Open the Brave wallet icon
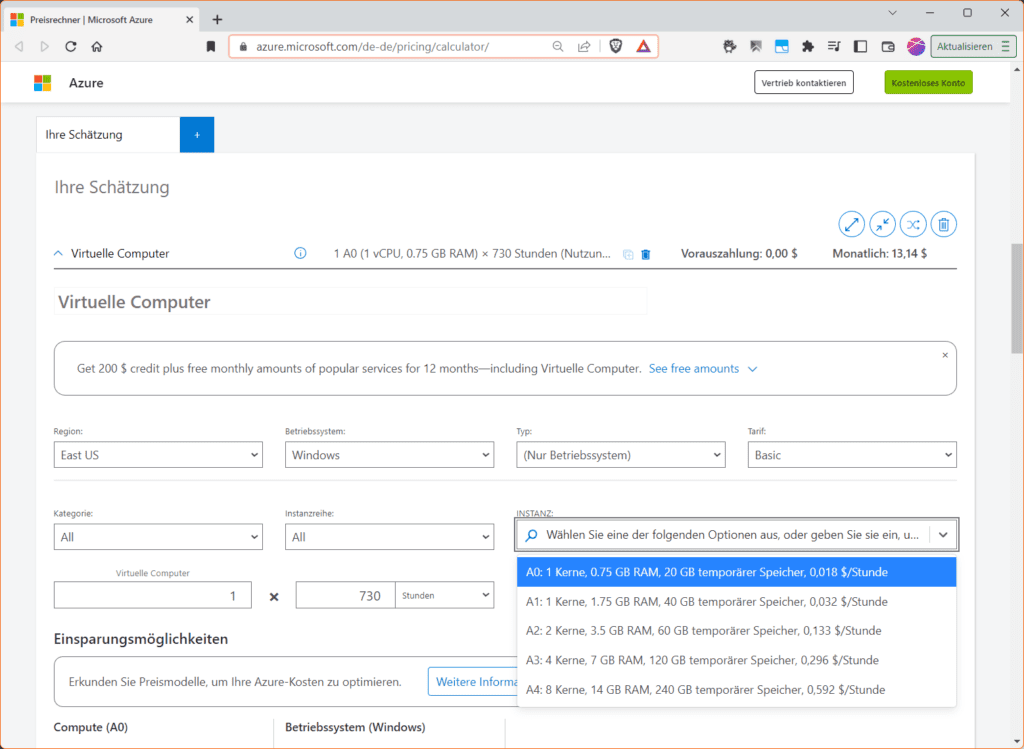 coord(888,46)
